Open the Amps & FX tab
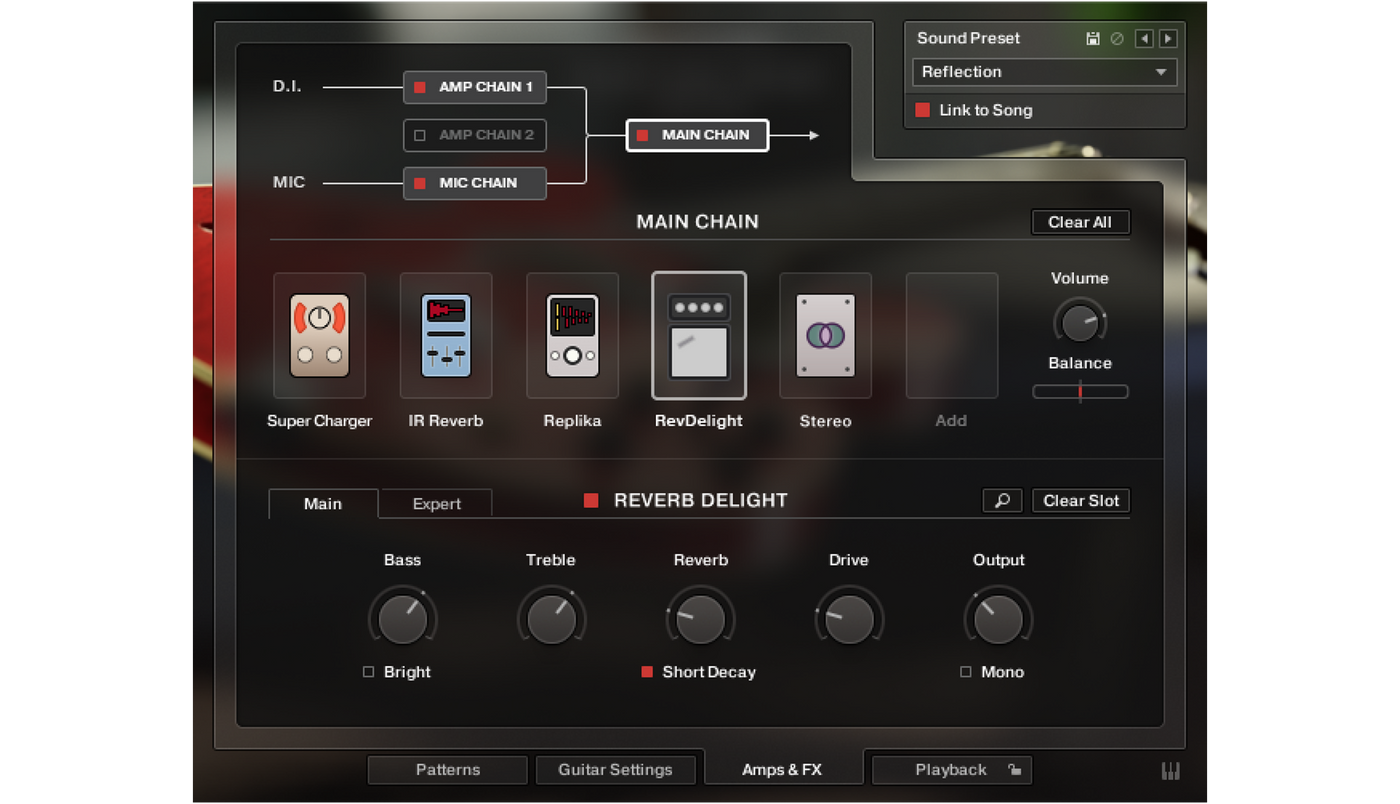The image size is (1400, 804). coord(782,770)
